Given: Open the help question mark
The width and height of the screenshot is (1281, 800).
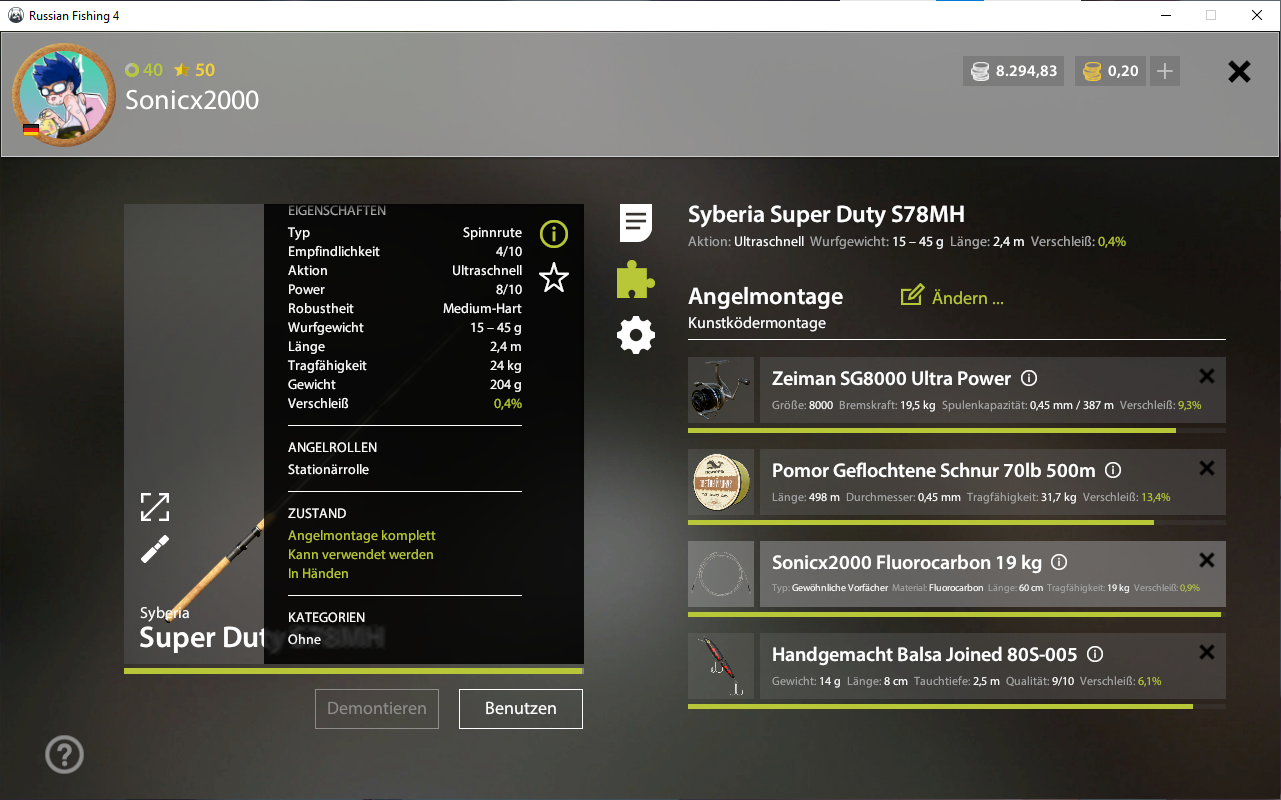Looking at the screenshot, I should coord(65,755).
